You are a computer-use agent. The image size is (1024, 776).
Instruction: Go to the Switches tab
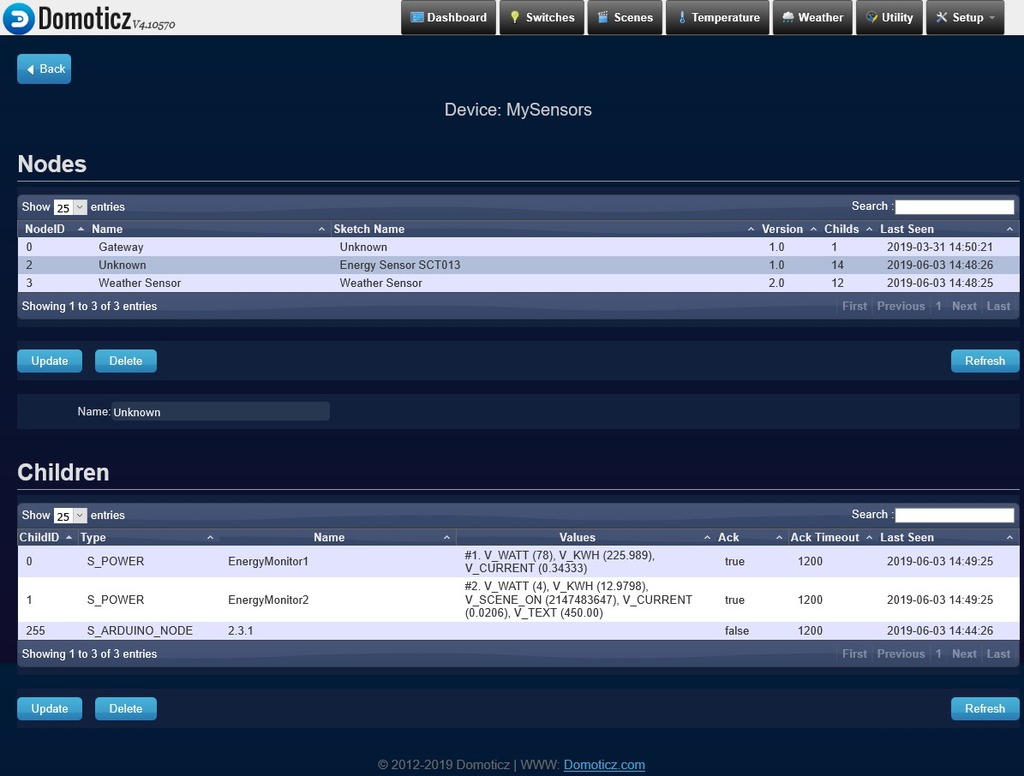(x=542, y=18)
